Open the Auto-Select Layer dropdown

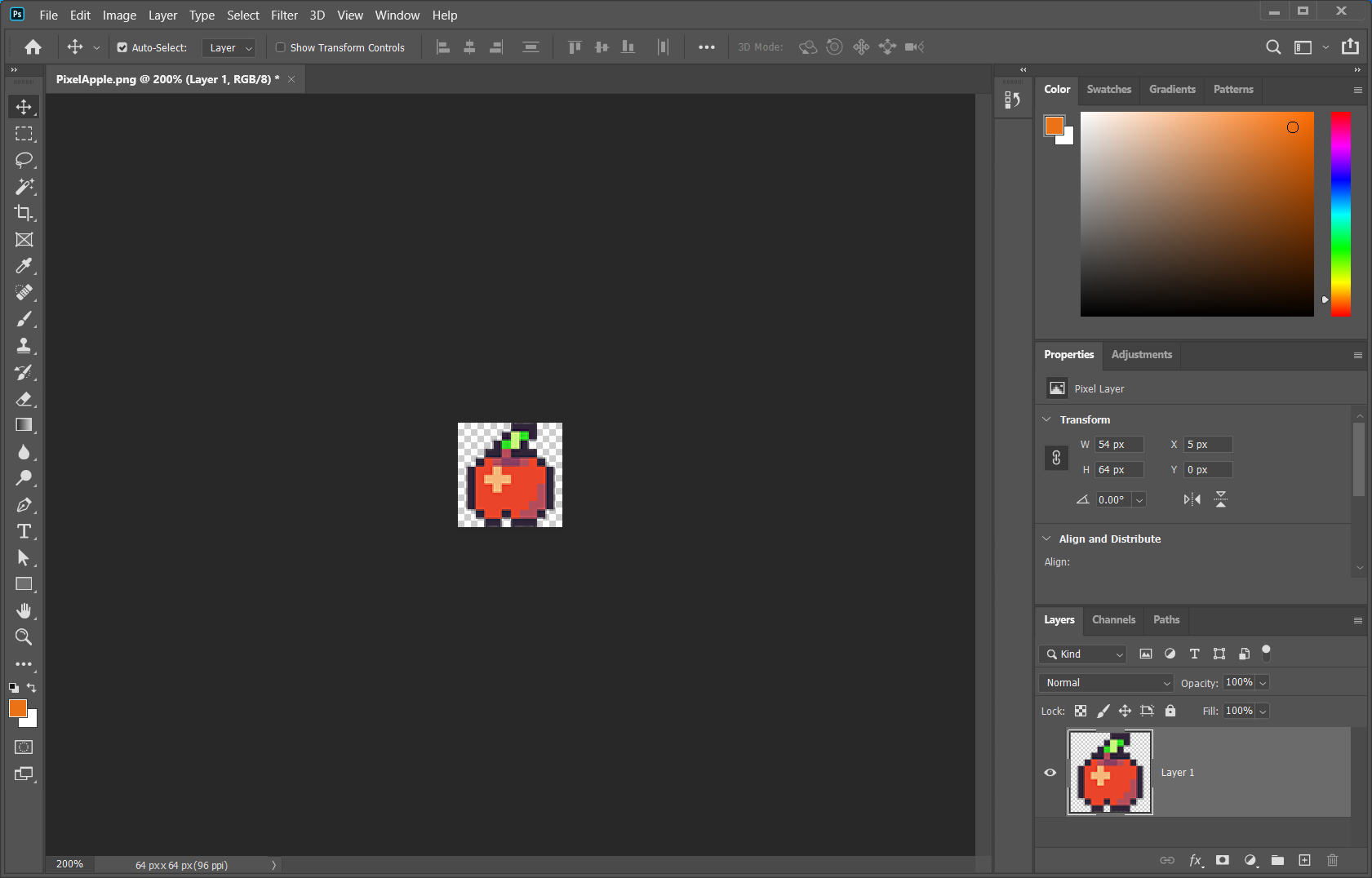229,48
